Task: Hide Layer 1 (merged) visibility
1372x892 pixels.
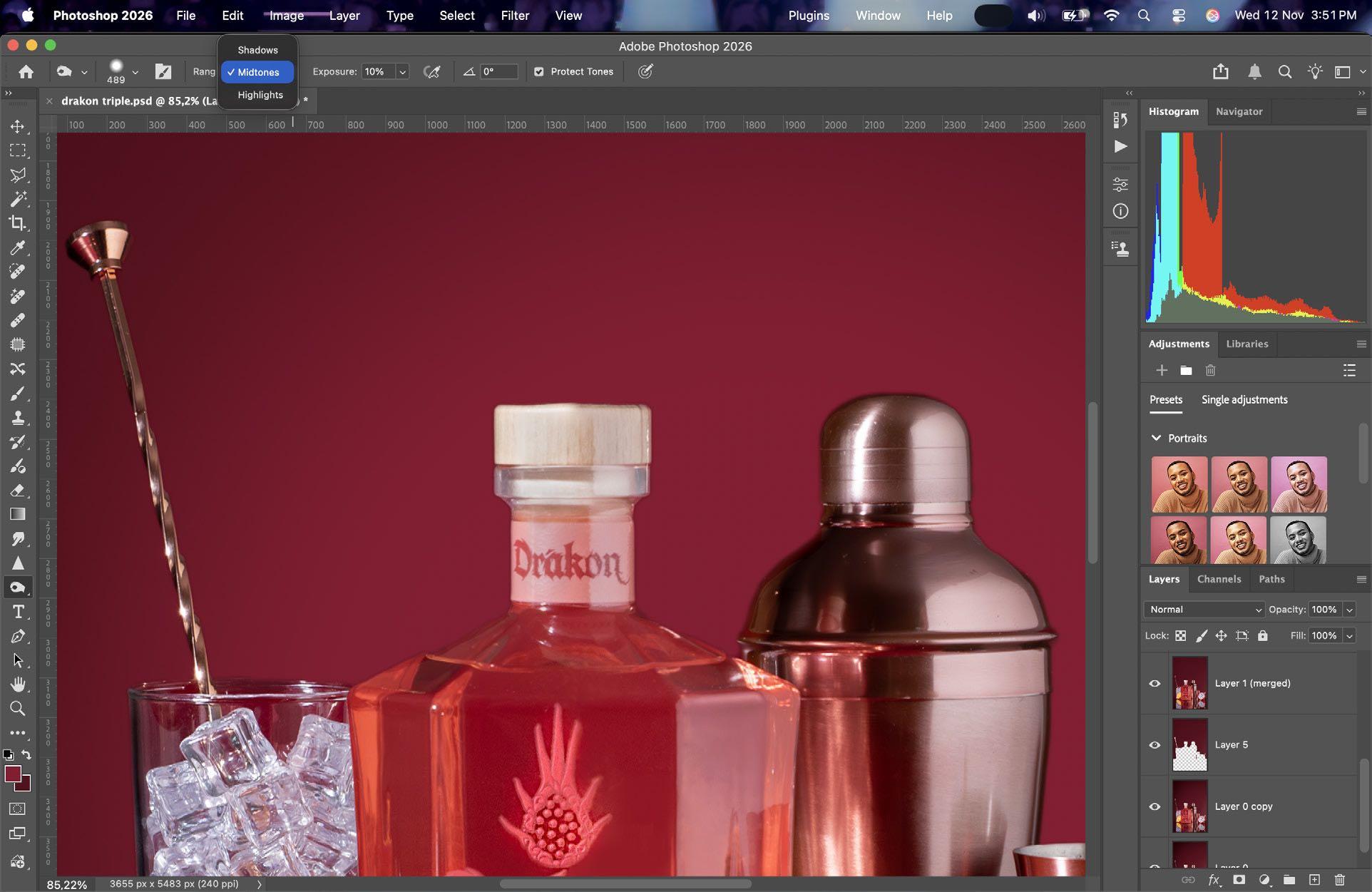Action: (1155, 683)
